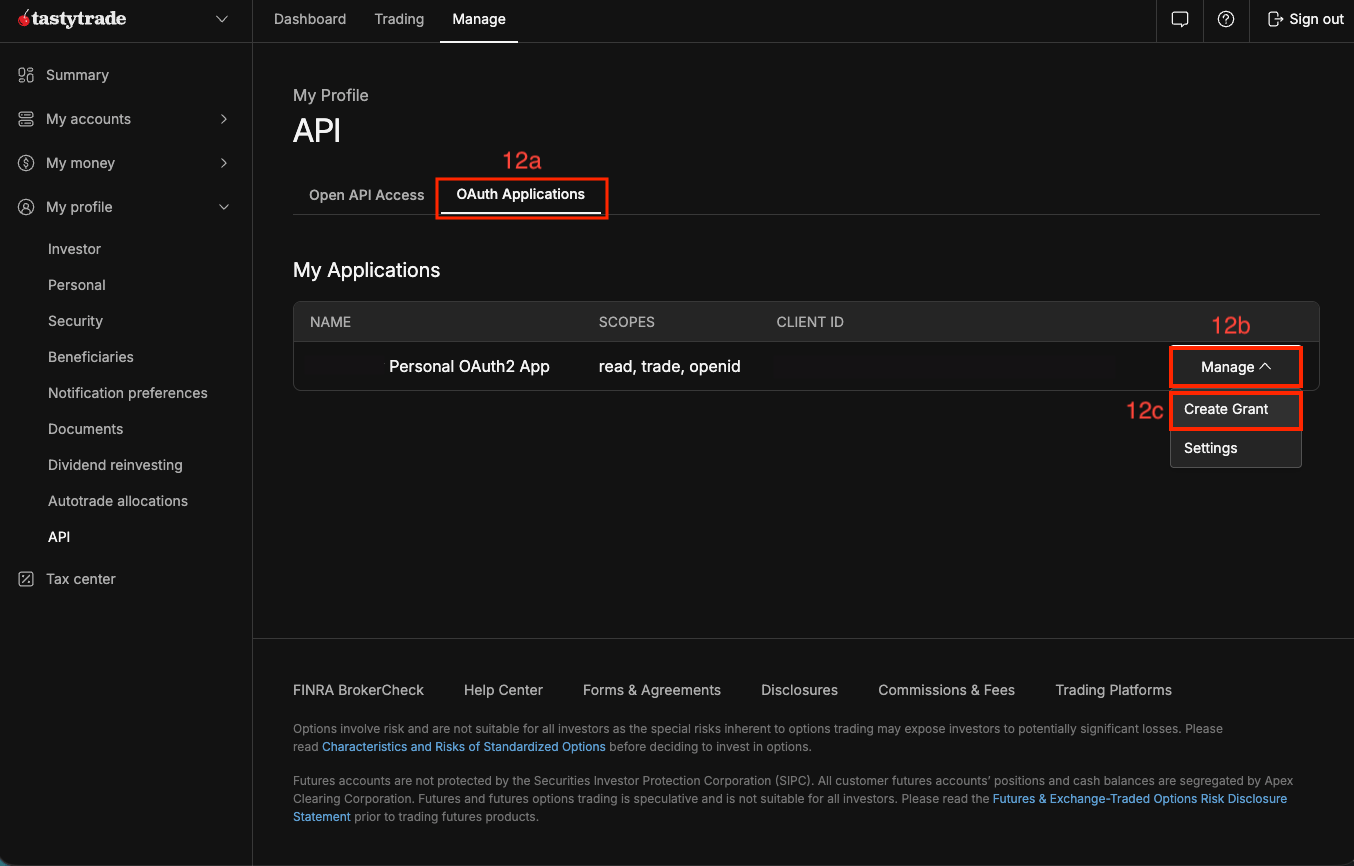The image size is (1354, 866).
Task: Open the Disclosures footer link
Action: (x=799, y=690)
